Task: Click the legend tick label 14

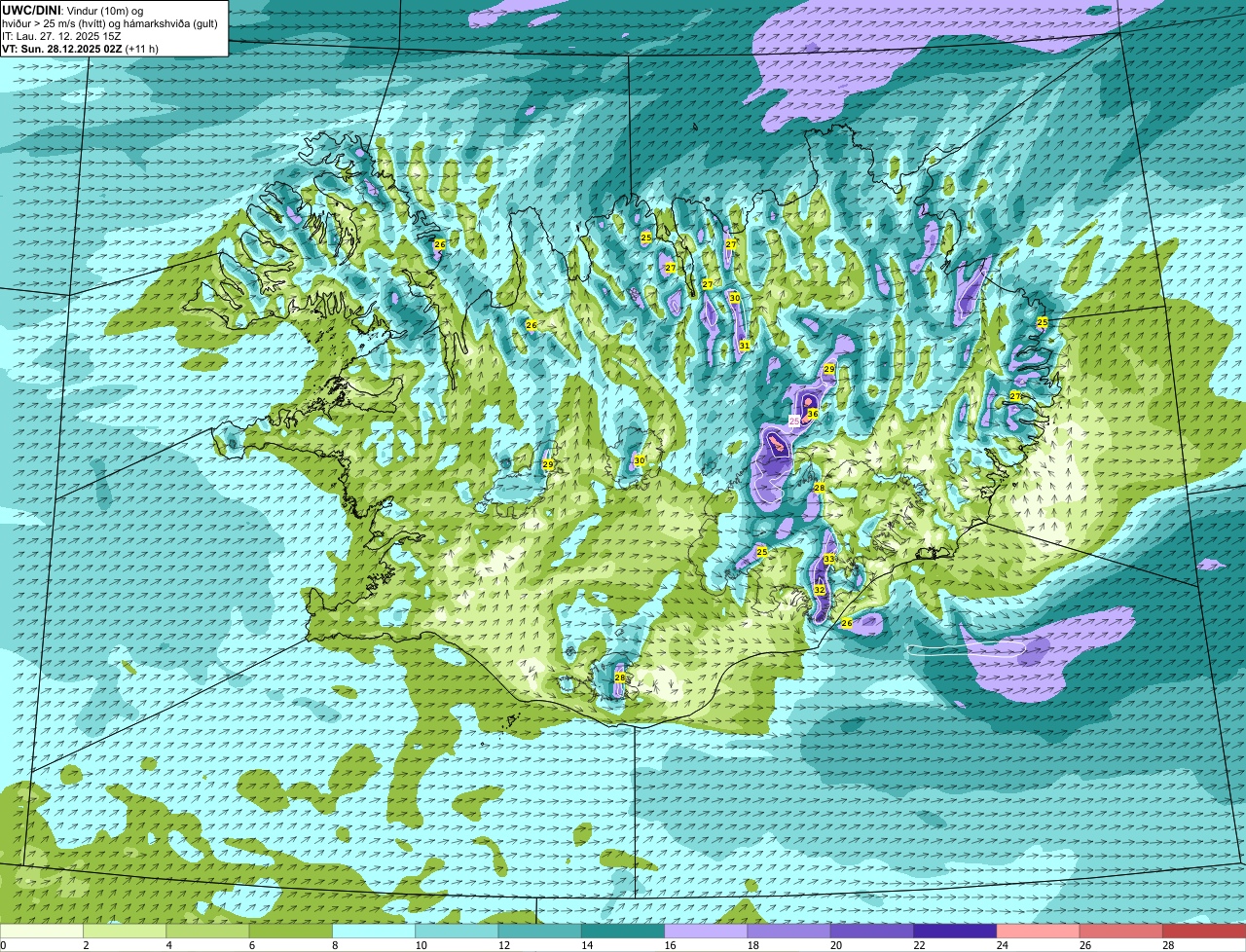Action: [587, 945]
